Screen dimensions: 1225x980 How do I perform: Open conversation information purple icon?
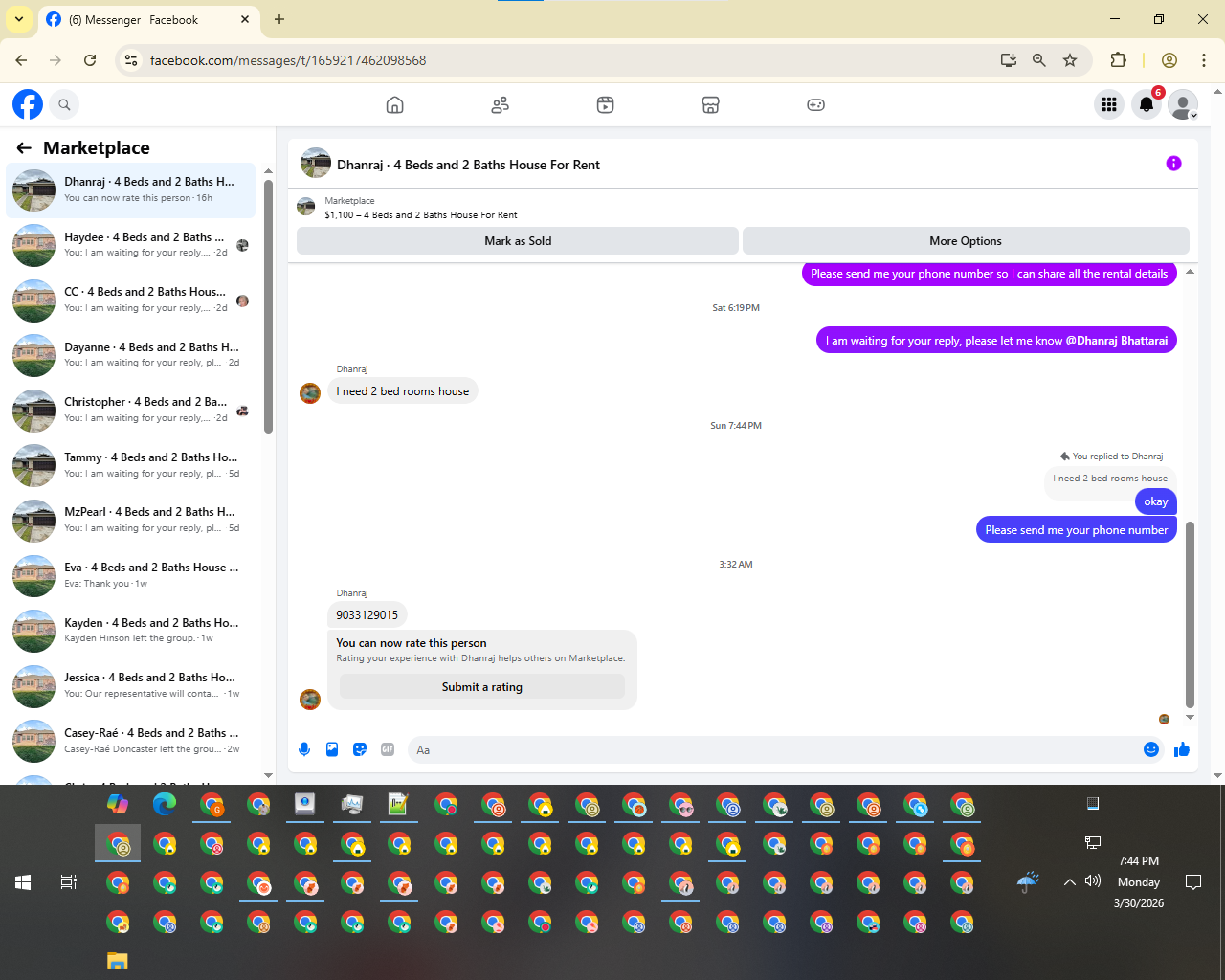1173,164
